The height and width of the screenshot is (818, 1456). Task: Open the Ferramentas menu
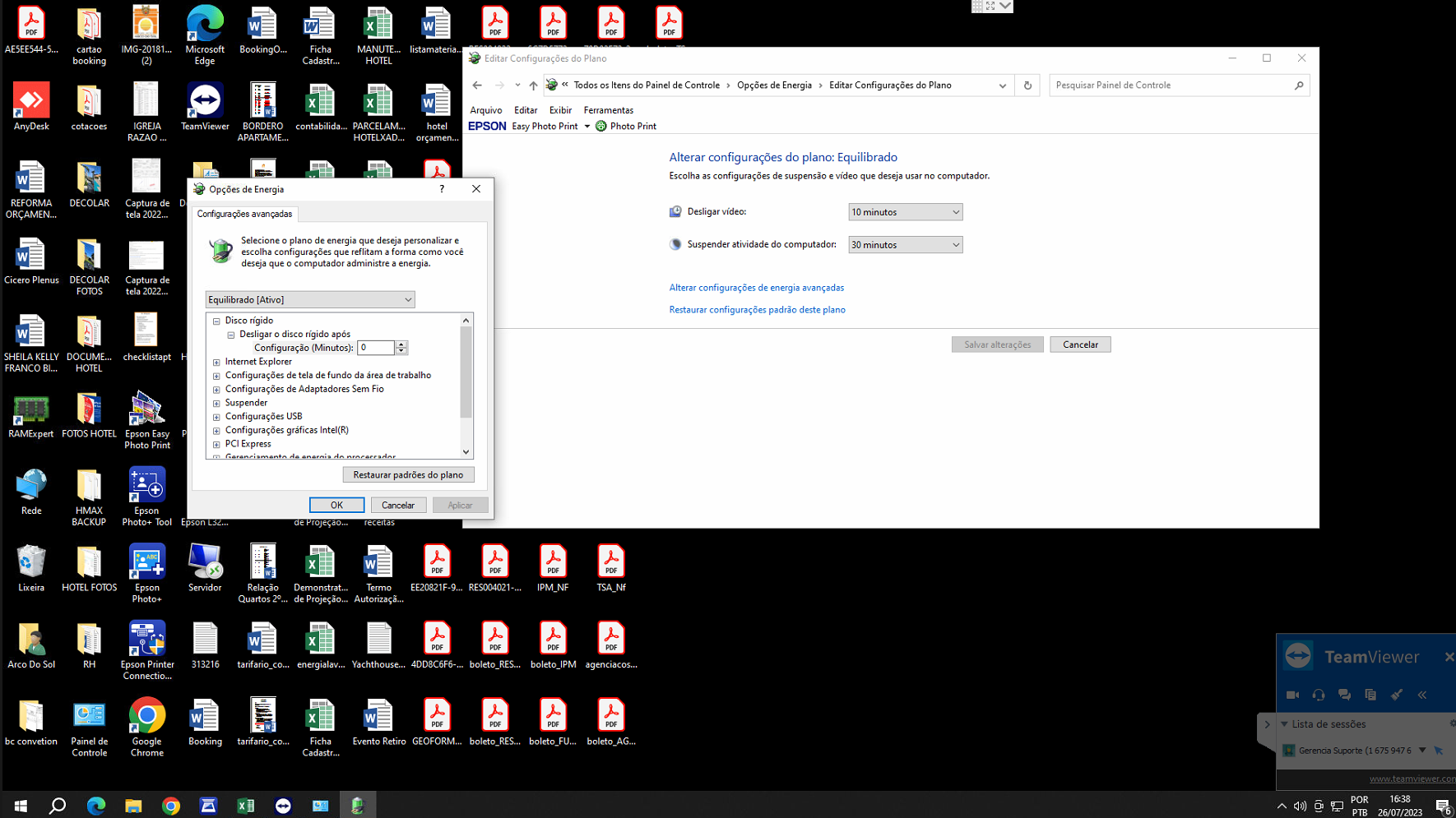click(x=608, y=110)
